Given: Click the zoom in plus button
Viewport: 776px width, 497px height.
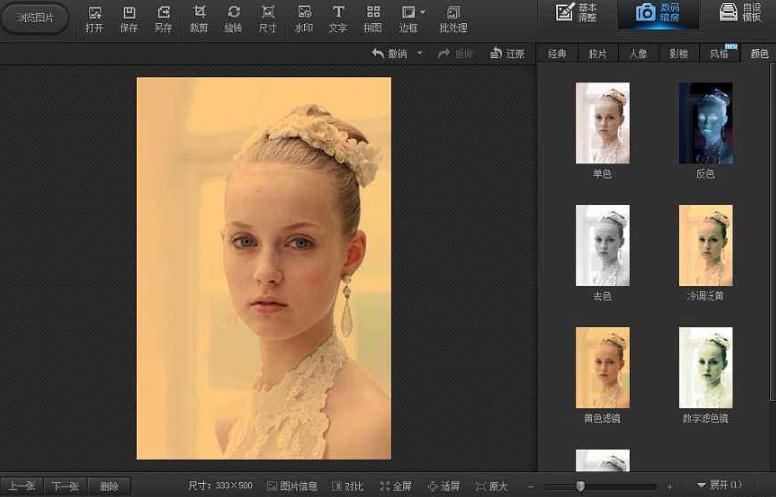Looking at the screenshot, I should pyautogui.click(x=670, y=487).
